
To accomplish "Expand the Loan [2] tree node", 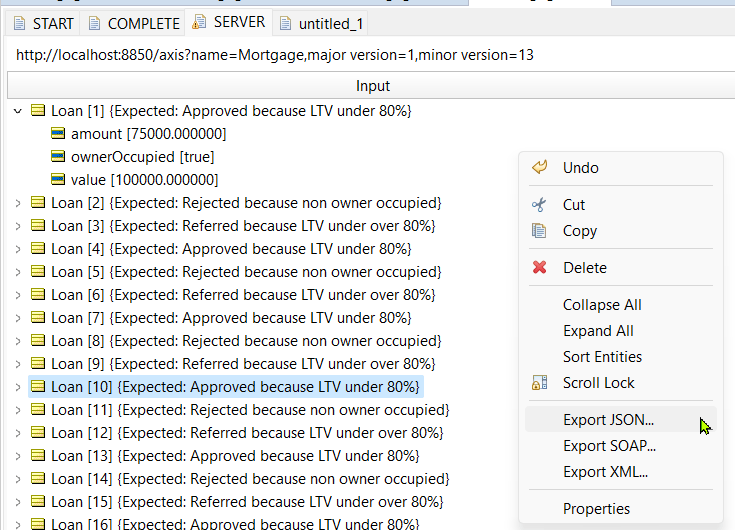I will 17,203.
